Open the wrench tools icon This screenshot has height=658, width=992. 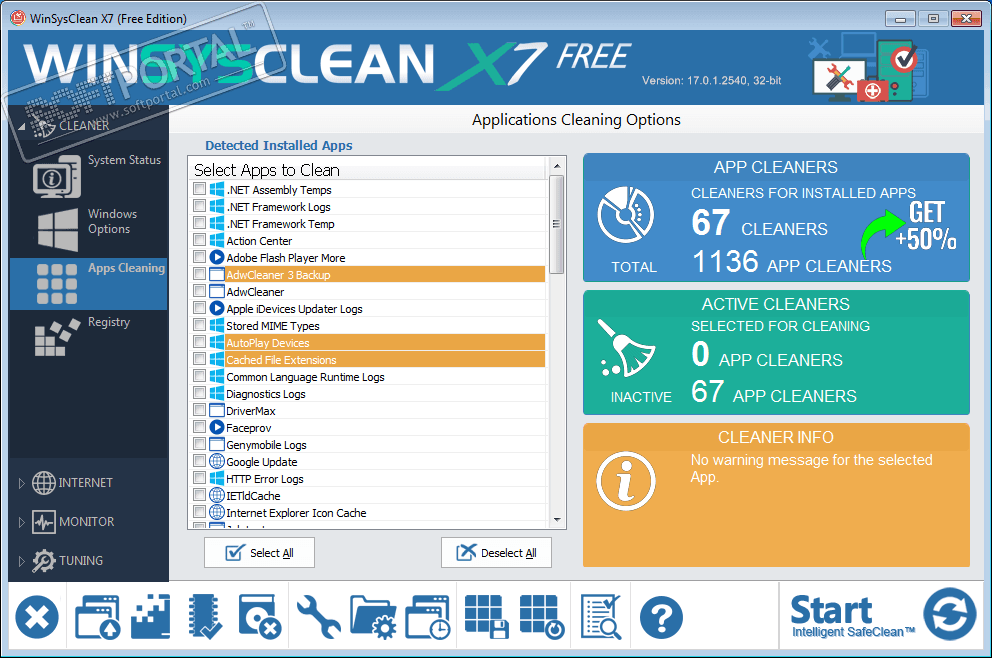click(318, 617)
